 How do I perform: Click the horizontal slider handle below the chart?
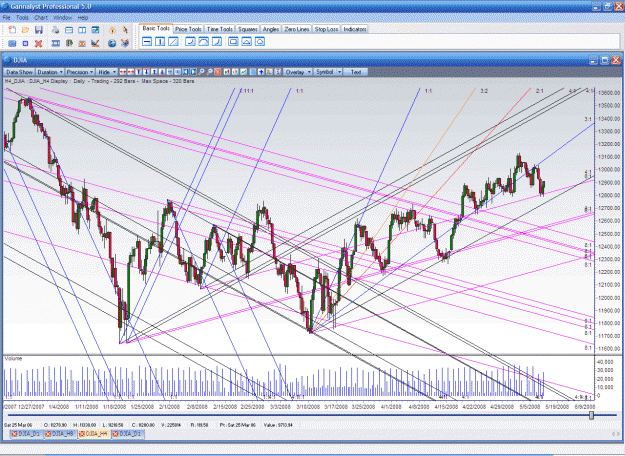coord(592,415)
